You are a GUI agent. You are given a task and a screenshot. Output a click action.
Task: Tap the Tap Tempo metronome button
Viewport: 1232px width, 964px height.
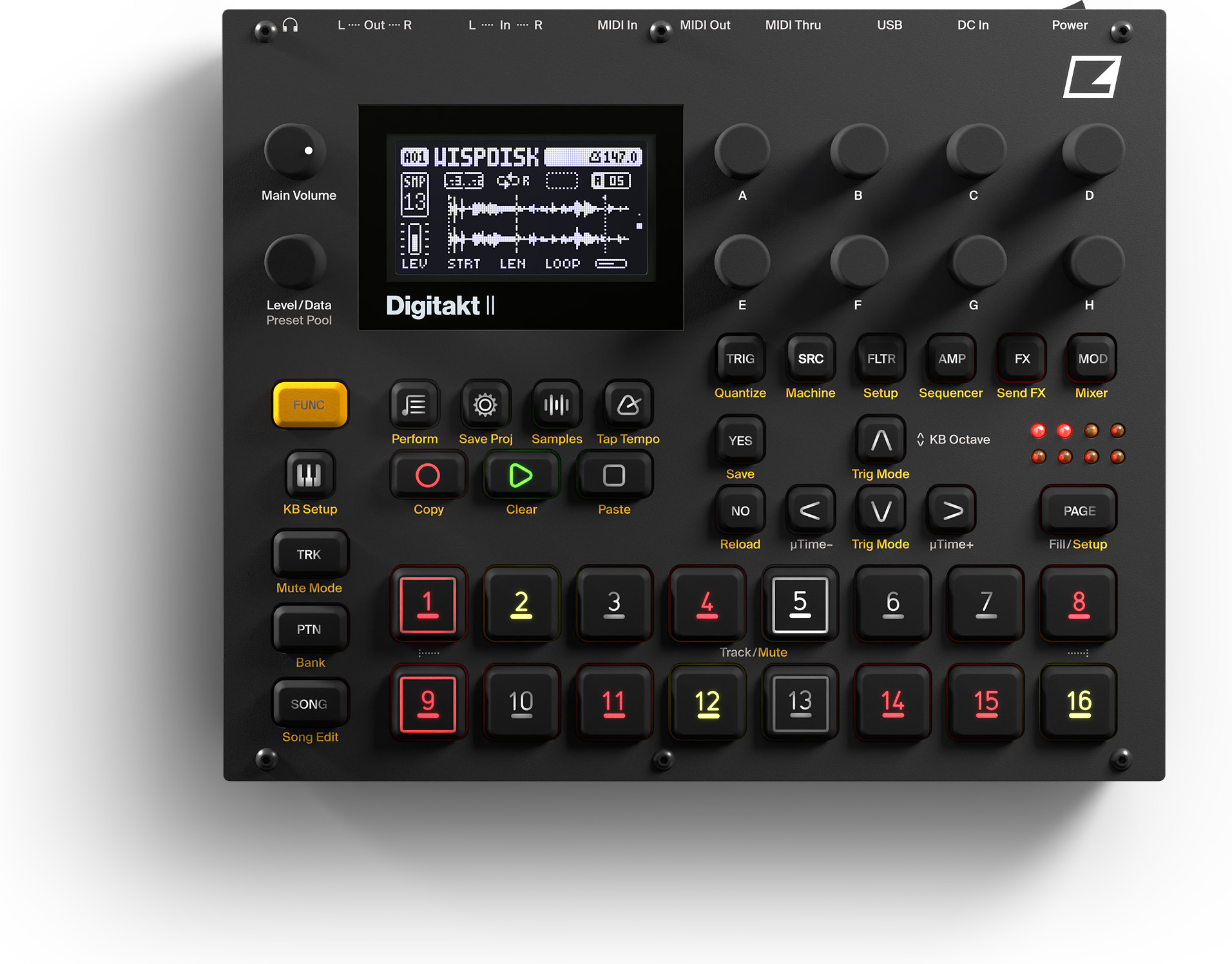(628, 405)
